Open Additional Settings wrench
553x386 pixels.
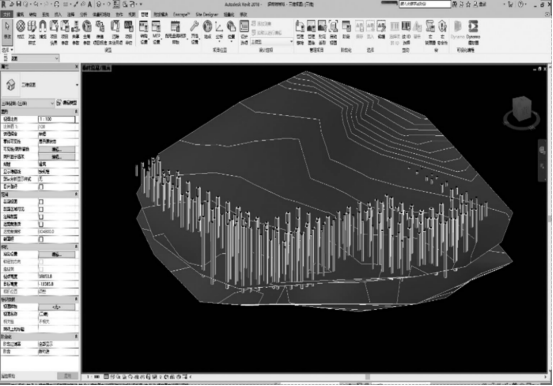click(x=194, y=31)
